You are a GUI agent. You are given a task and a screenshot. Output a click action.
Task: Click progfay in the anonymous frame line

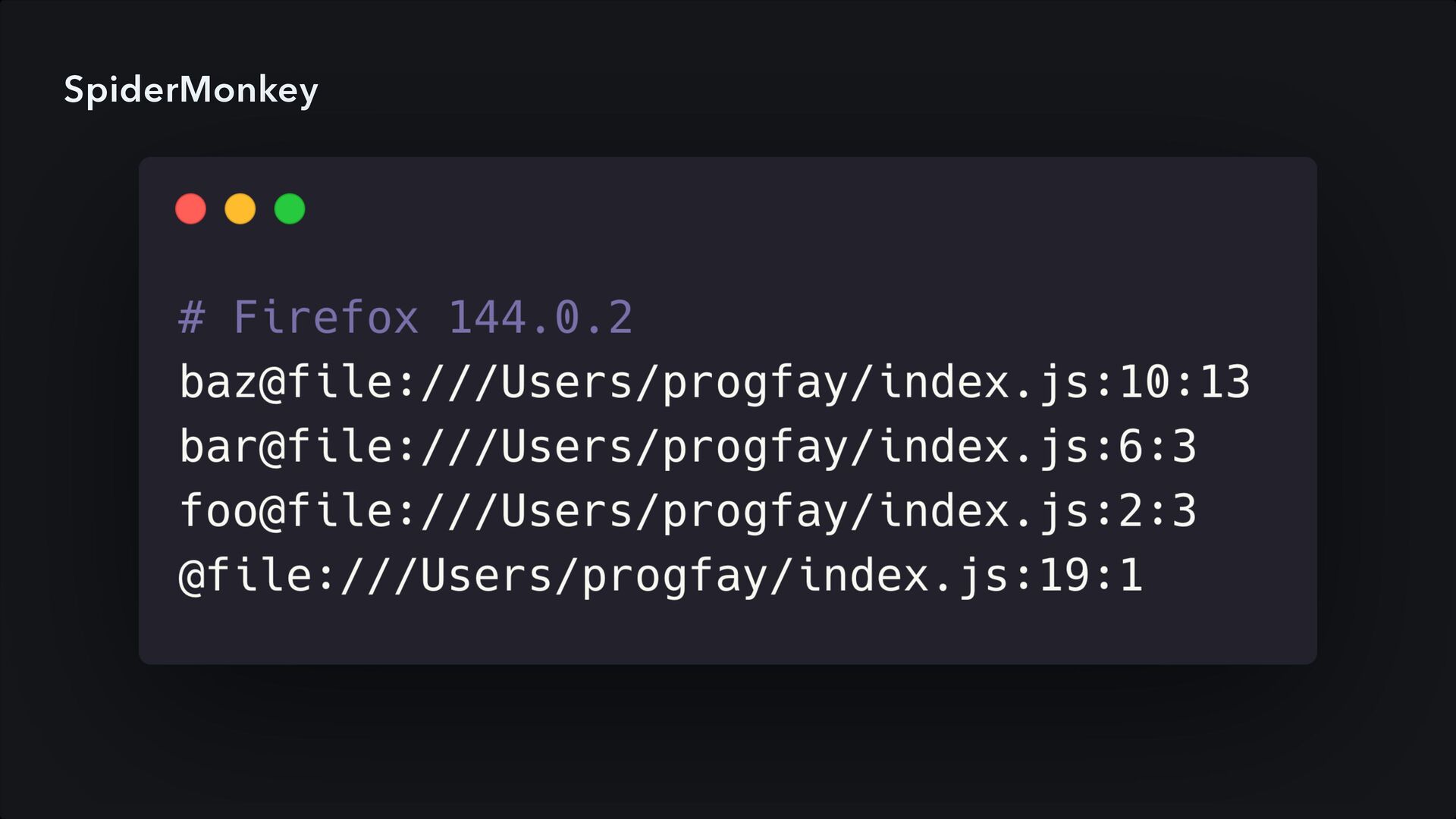(675, 575)
